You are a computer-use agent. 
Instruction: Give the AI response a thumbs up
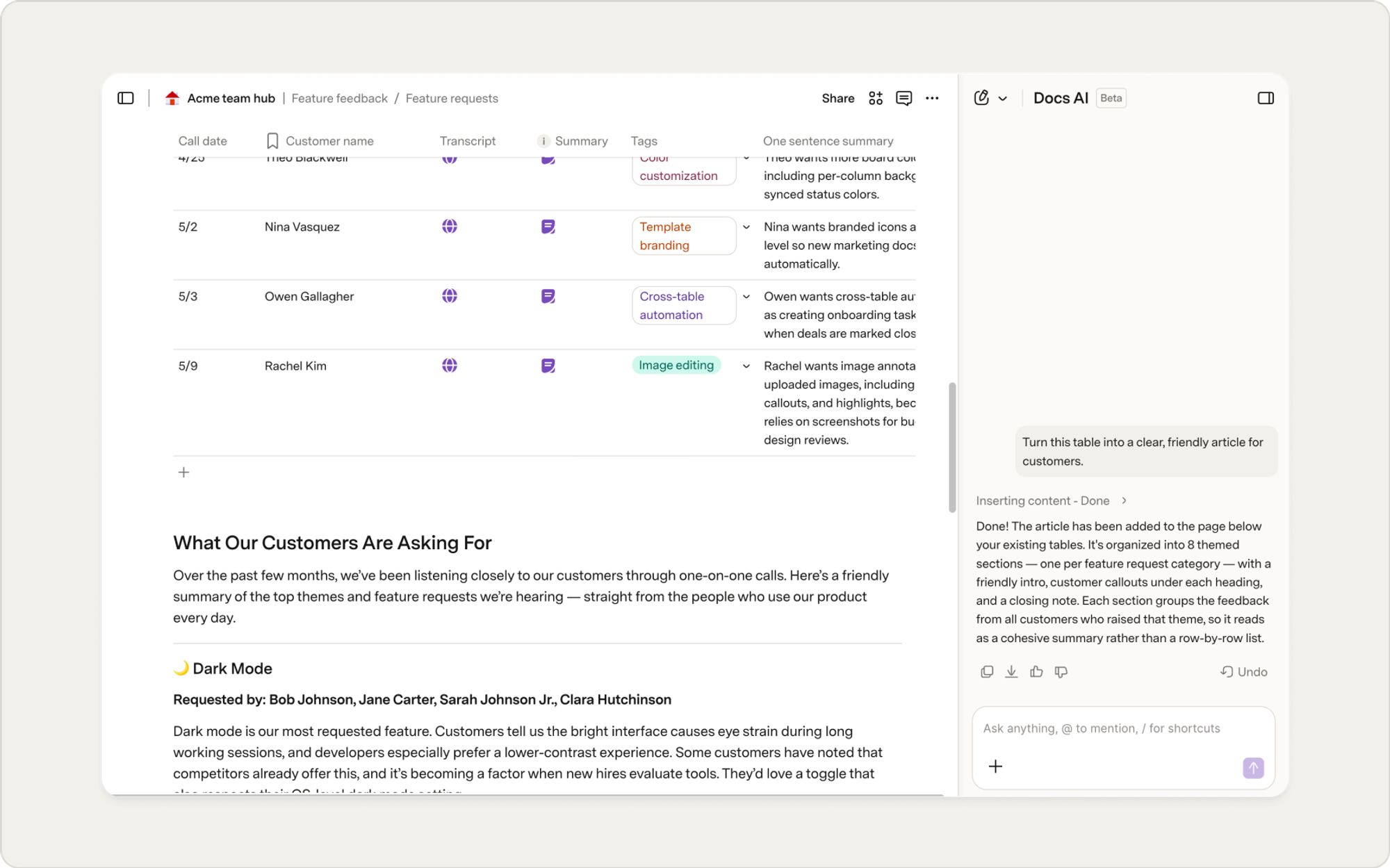point(1036,671)
